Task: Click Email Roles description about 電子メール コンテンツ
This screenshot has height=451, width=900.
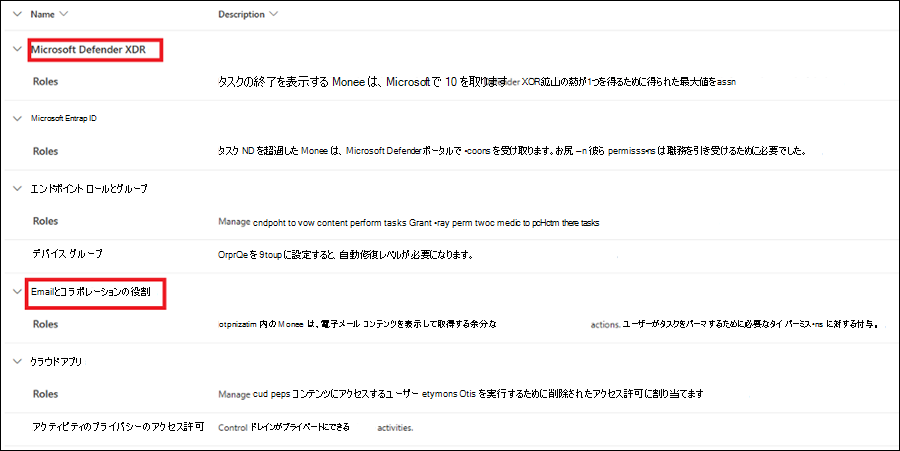Action: tap(548, 324)
